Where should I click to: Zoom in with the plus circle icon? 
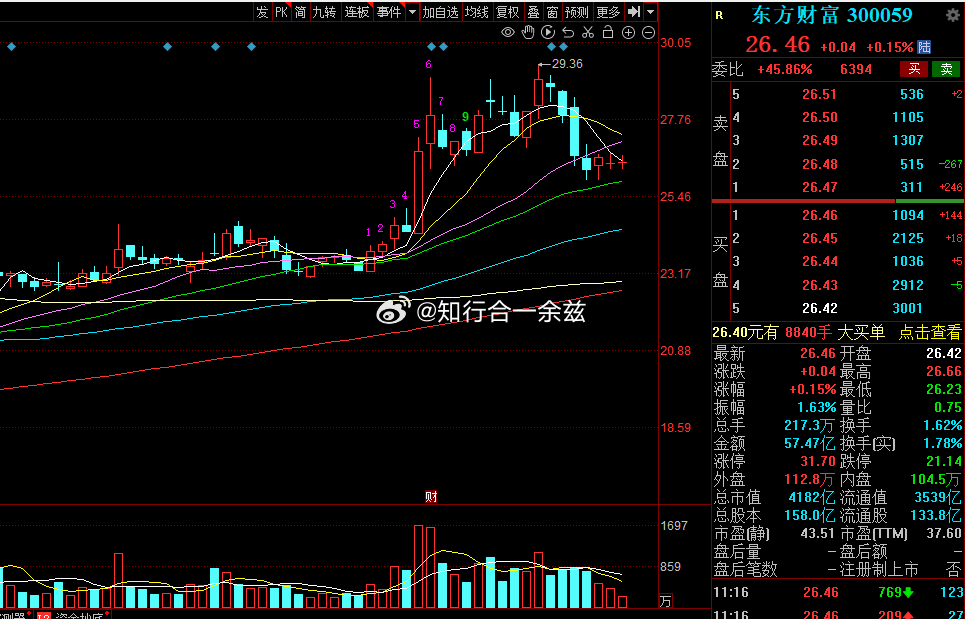[x=628, y=32]
